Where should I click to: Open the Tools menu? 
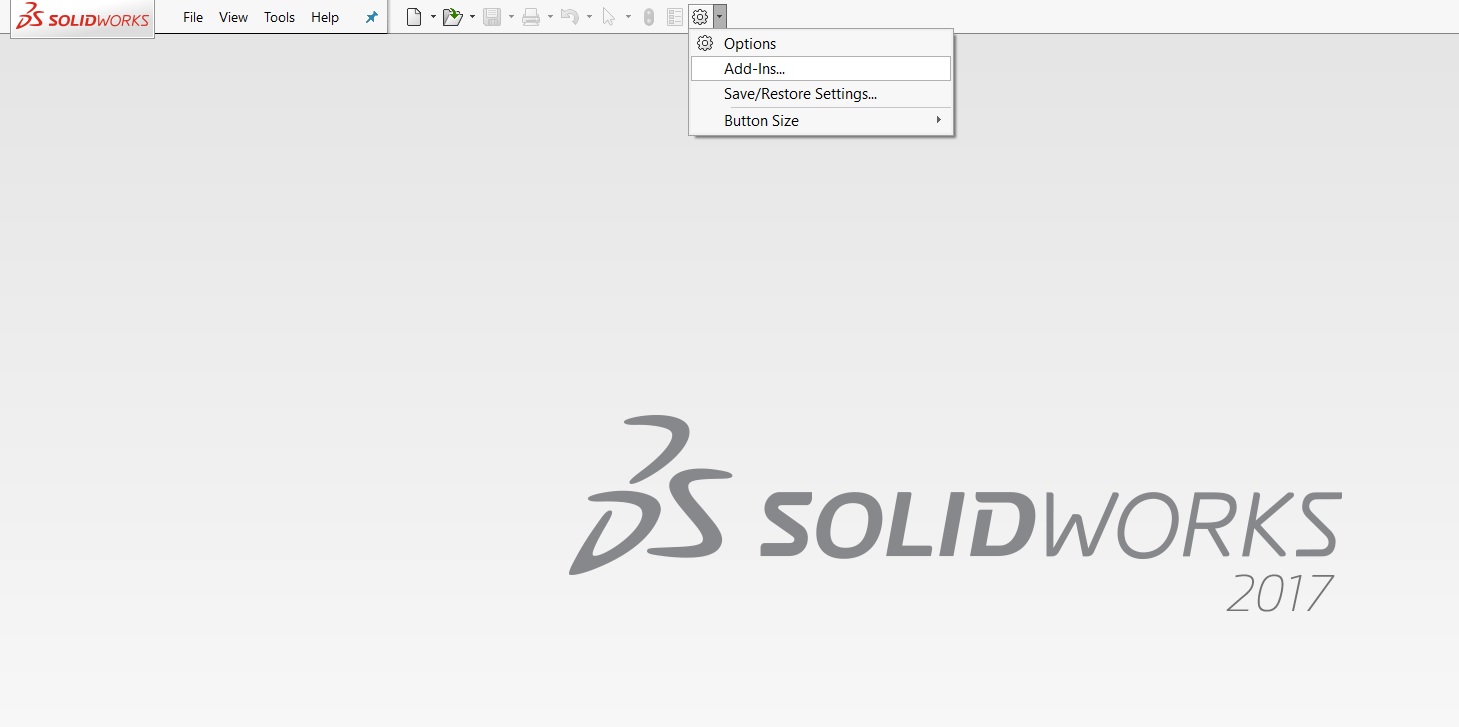coord(279,17)
